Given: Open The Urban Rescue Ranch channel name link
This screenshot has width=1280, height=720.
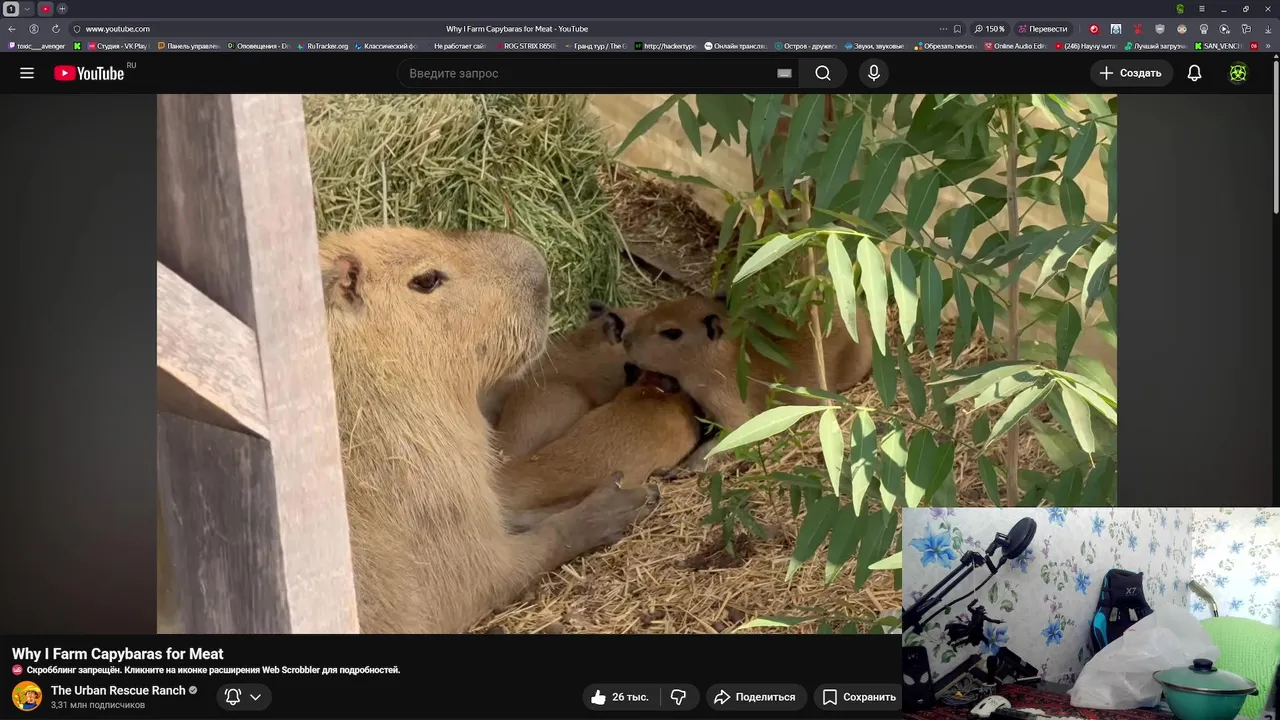Looking at the screenshot, I should click(x=118, y=690).
